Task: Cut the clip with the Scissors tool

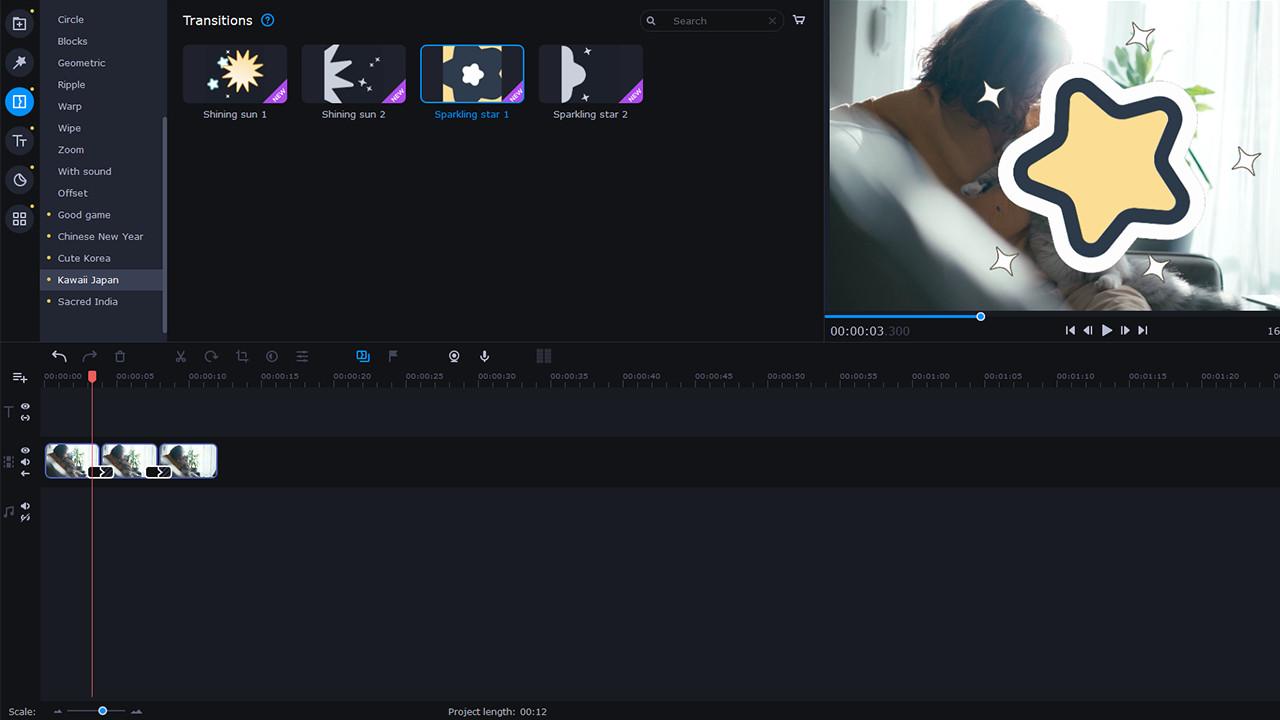Action: click(181, 356)
